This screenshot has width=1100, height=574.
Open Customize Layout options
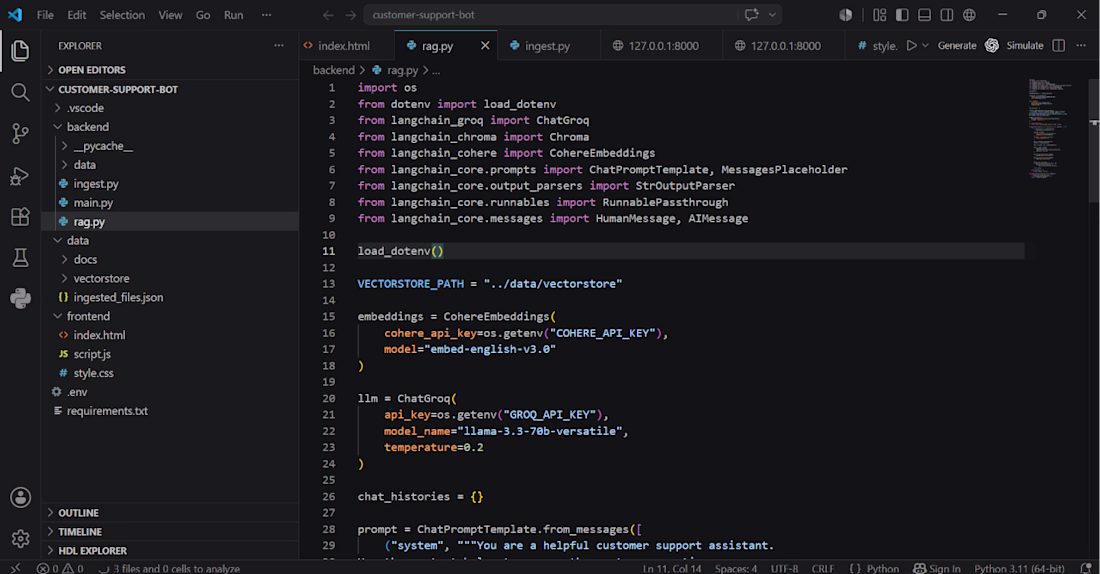[x=880, y=15]
